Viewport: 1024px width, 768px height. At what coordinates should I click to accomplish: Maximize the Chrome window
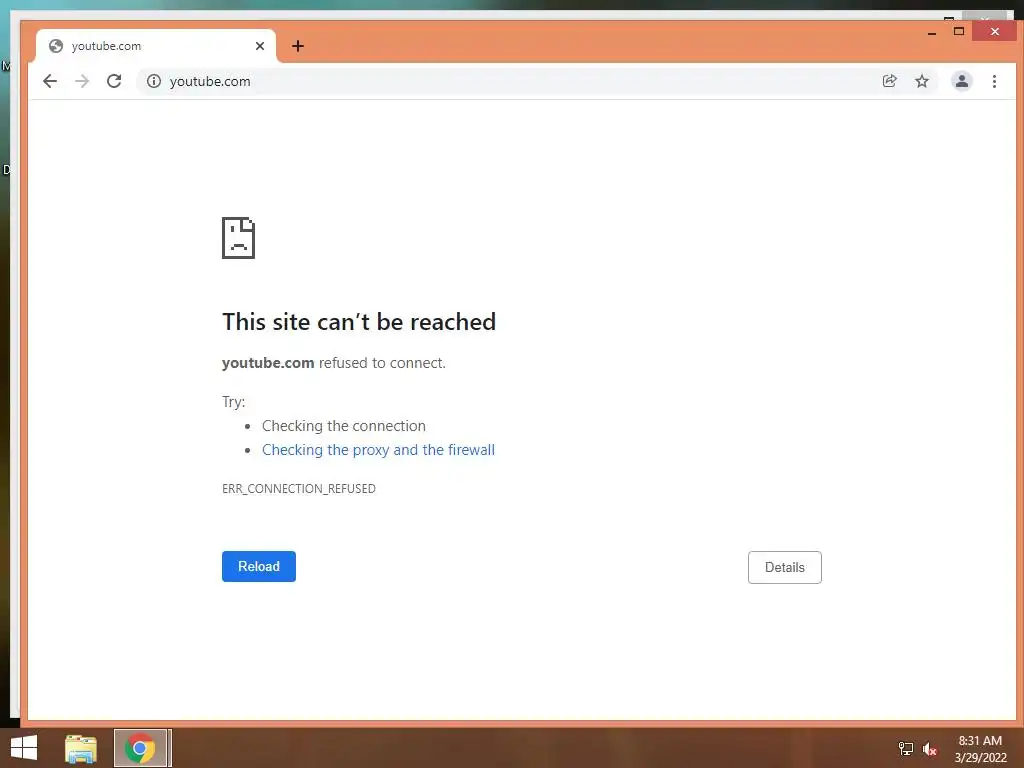click(959, 31)
